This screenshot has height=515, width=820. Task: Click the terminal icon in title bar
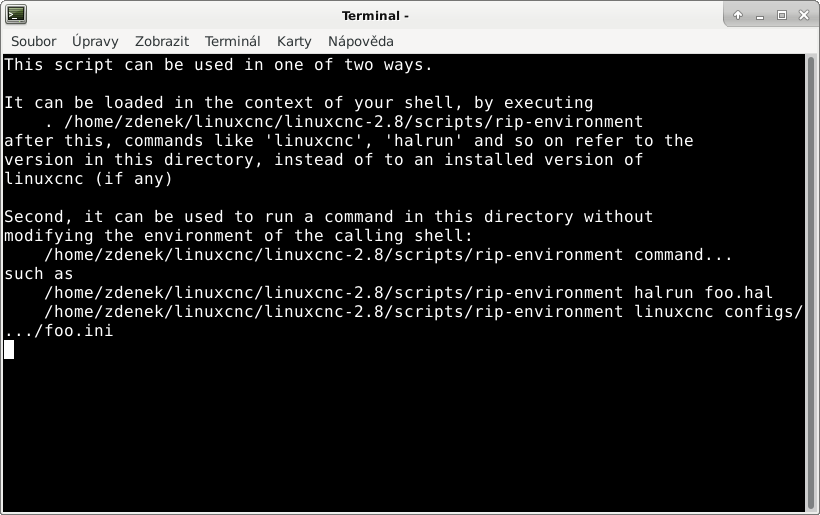(x=16, y=15)
